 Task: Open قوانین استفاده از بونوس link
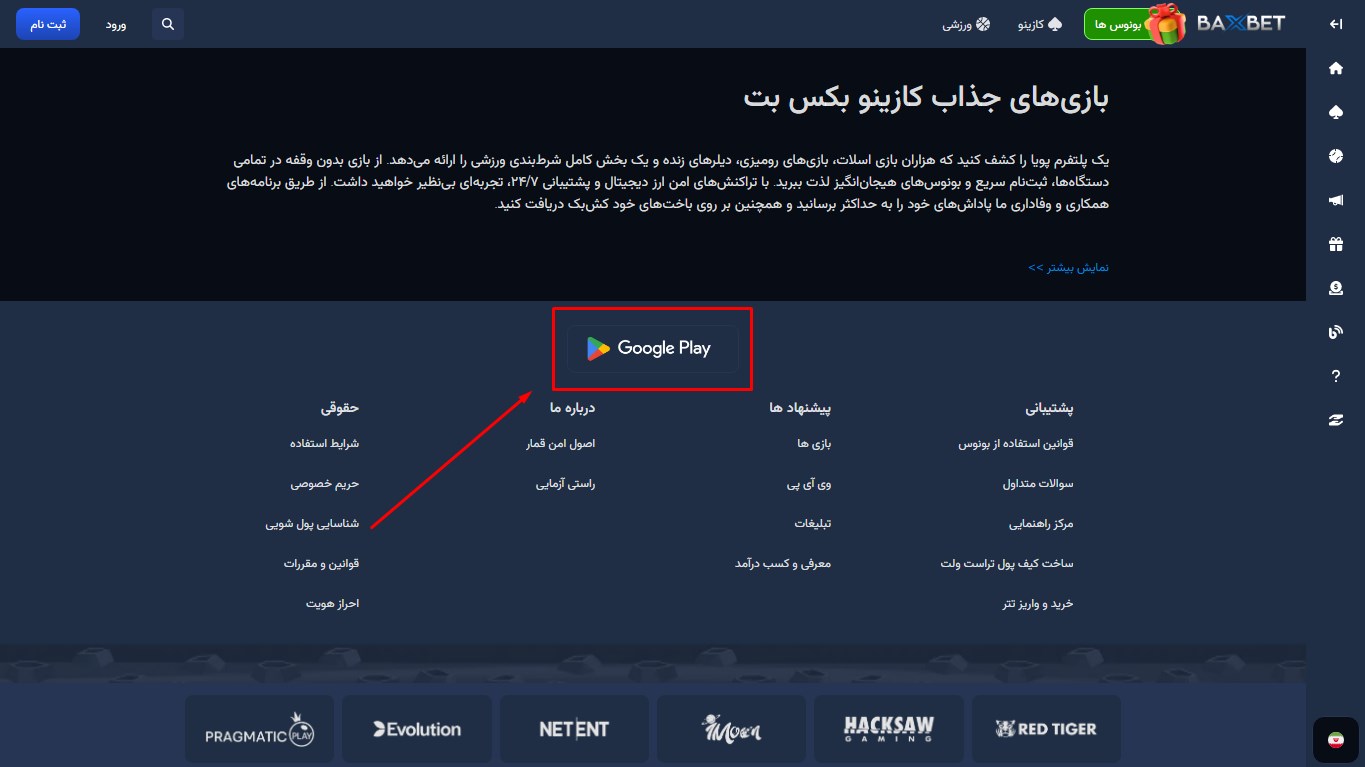click(x=1016, y=443)
